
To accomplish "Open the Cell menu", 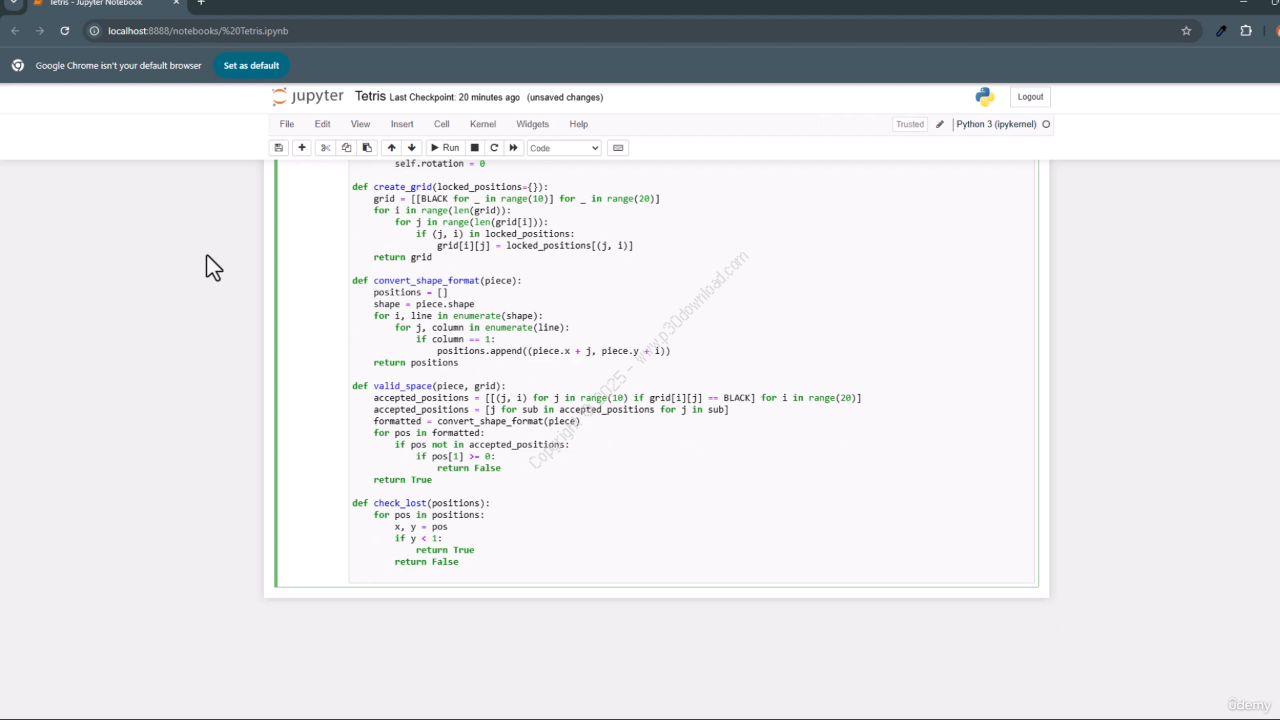I will click(441, 124).
